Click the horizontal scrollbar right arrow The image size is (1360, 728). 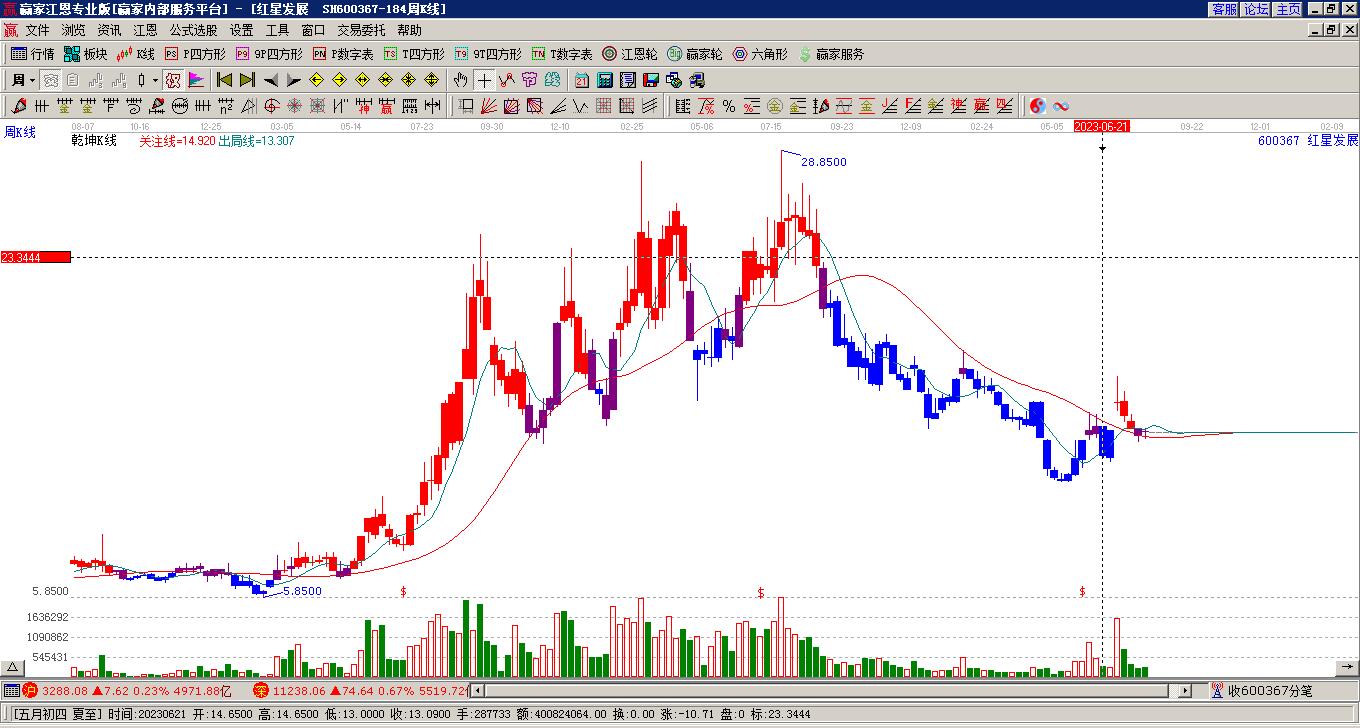coord(1185,690)
